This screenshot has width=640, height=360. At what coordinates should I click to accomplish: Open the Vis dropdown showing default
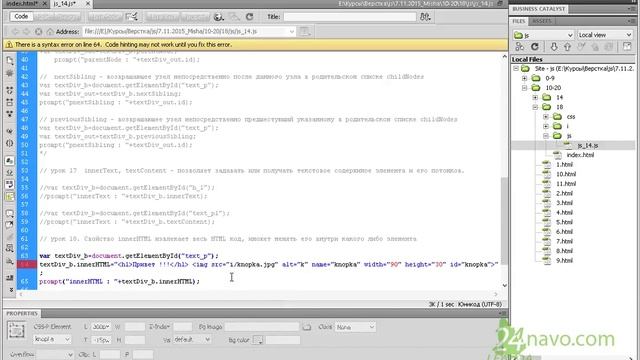point(192,340)
